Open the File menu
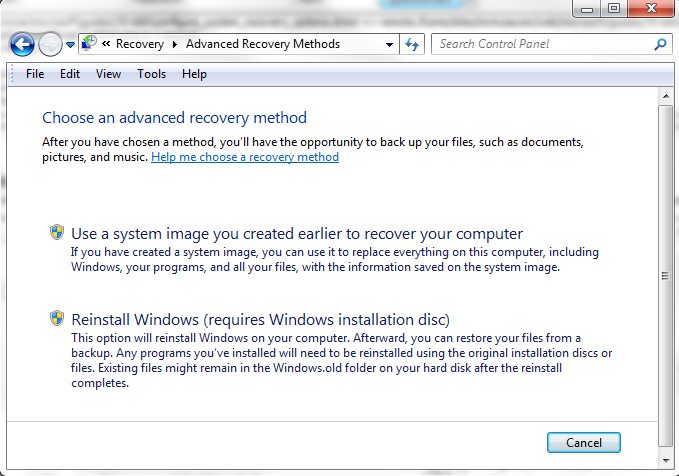The image size is (679, 476). click(35, 74)
